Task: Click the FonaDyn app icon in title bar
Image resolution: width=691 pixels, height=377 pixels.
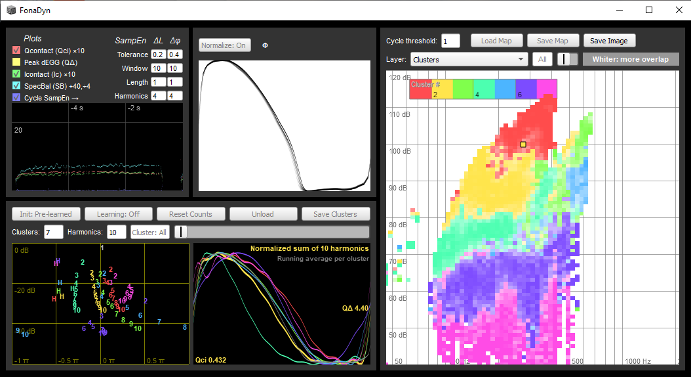Action: tap(11, 10)
